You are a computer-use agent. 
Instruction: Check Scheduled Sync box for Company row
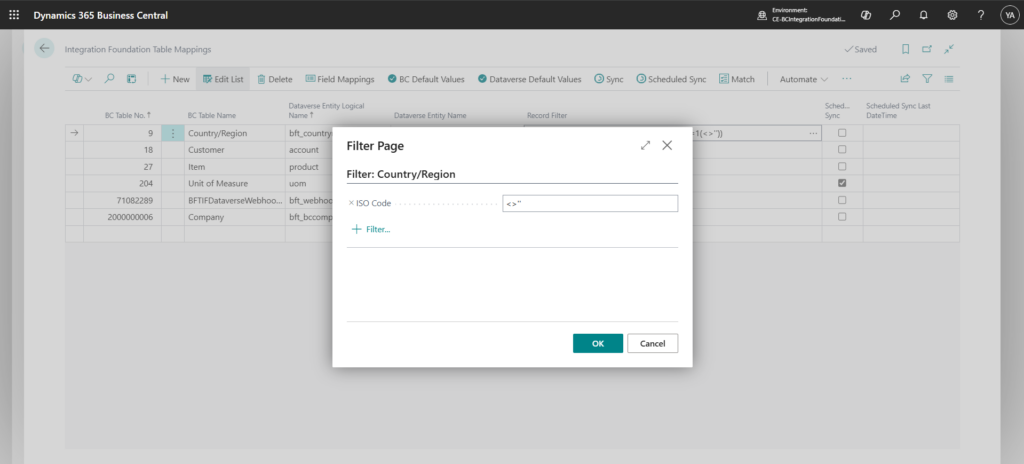[842, 216]
